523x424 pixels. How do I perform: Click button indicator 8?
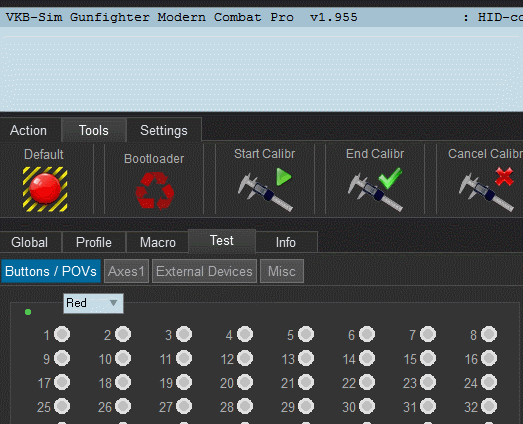[x=489, y=334]
